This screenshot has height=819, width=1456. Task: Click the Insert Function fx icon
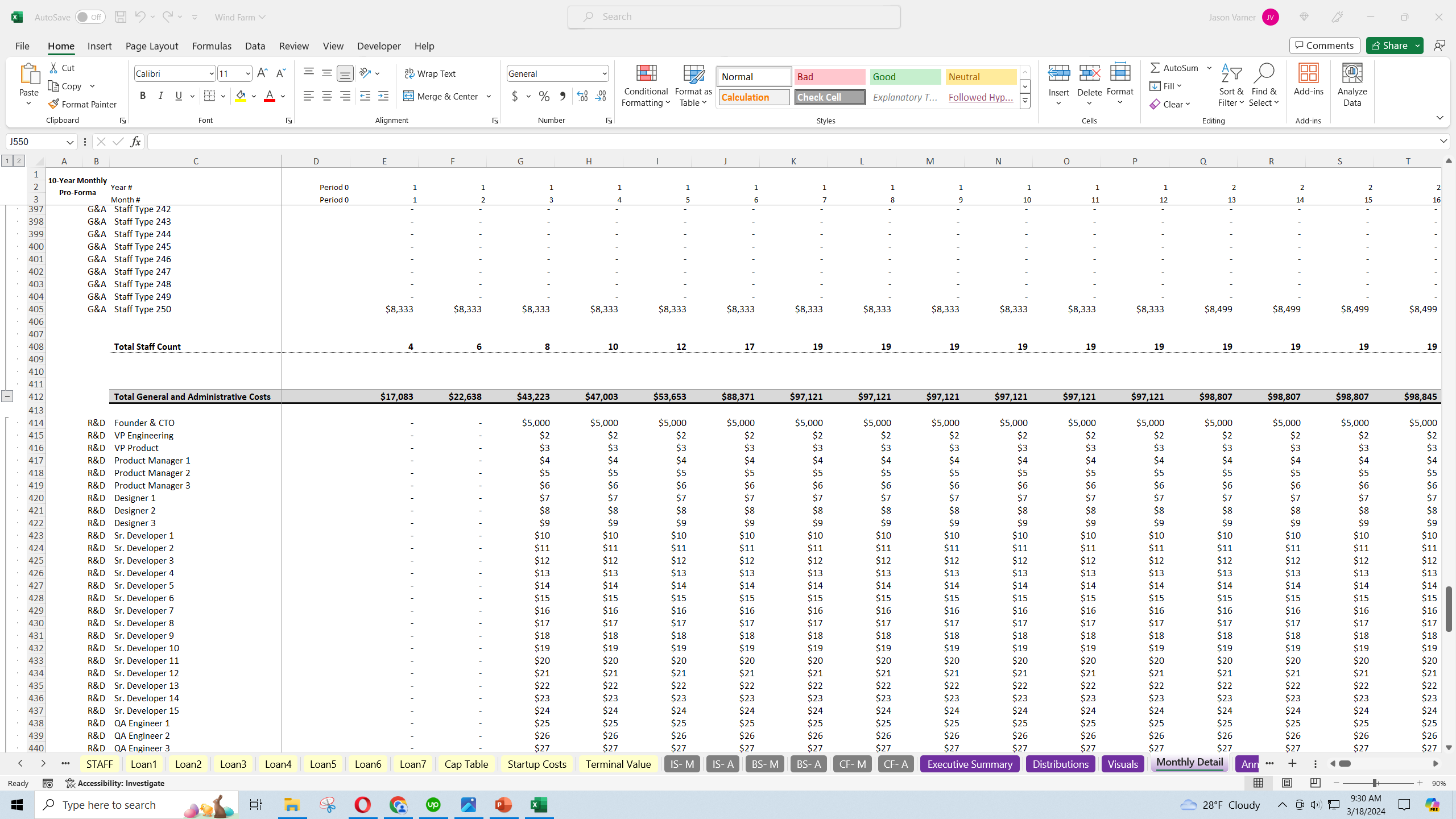[135, 142]
